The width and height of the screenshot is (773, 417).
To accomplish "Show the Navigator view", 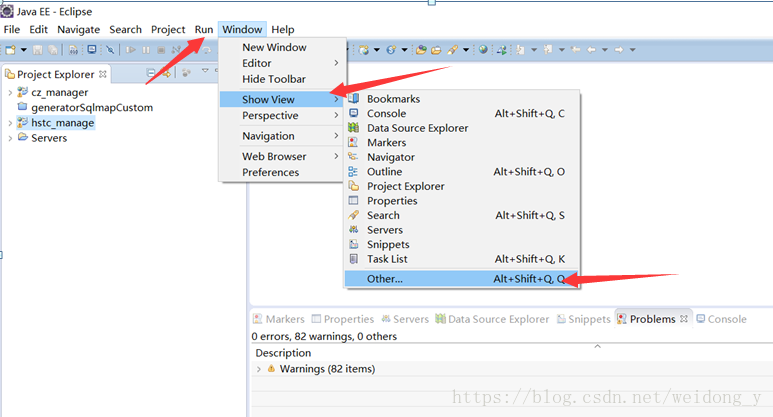I will tap(462, 157).
